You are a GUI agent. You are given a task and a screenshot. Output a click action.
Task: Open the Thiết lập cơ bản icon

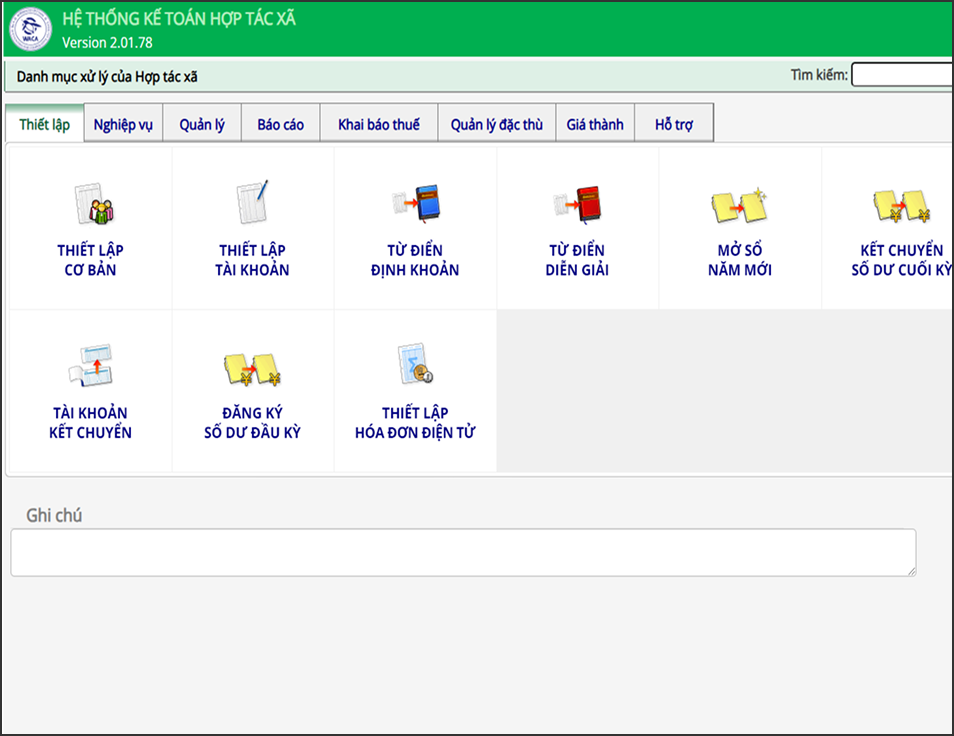[94, 204]
